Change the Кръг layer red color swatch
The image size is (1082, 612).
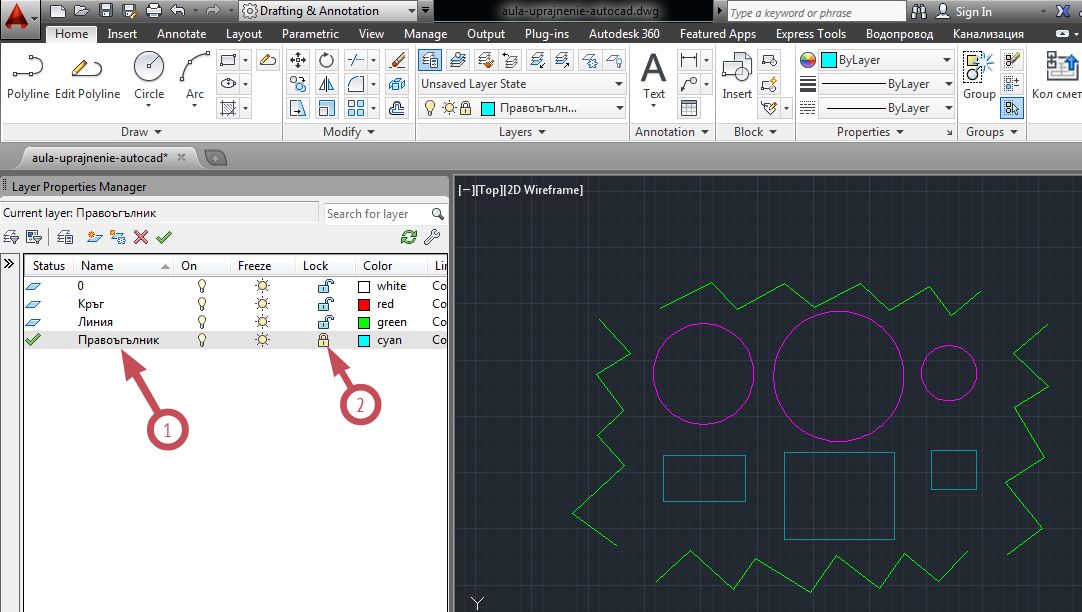(x=364, y=304)
